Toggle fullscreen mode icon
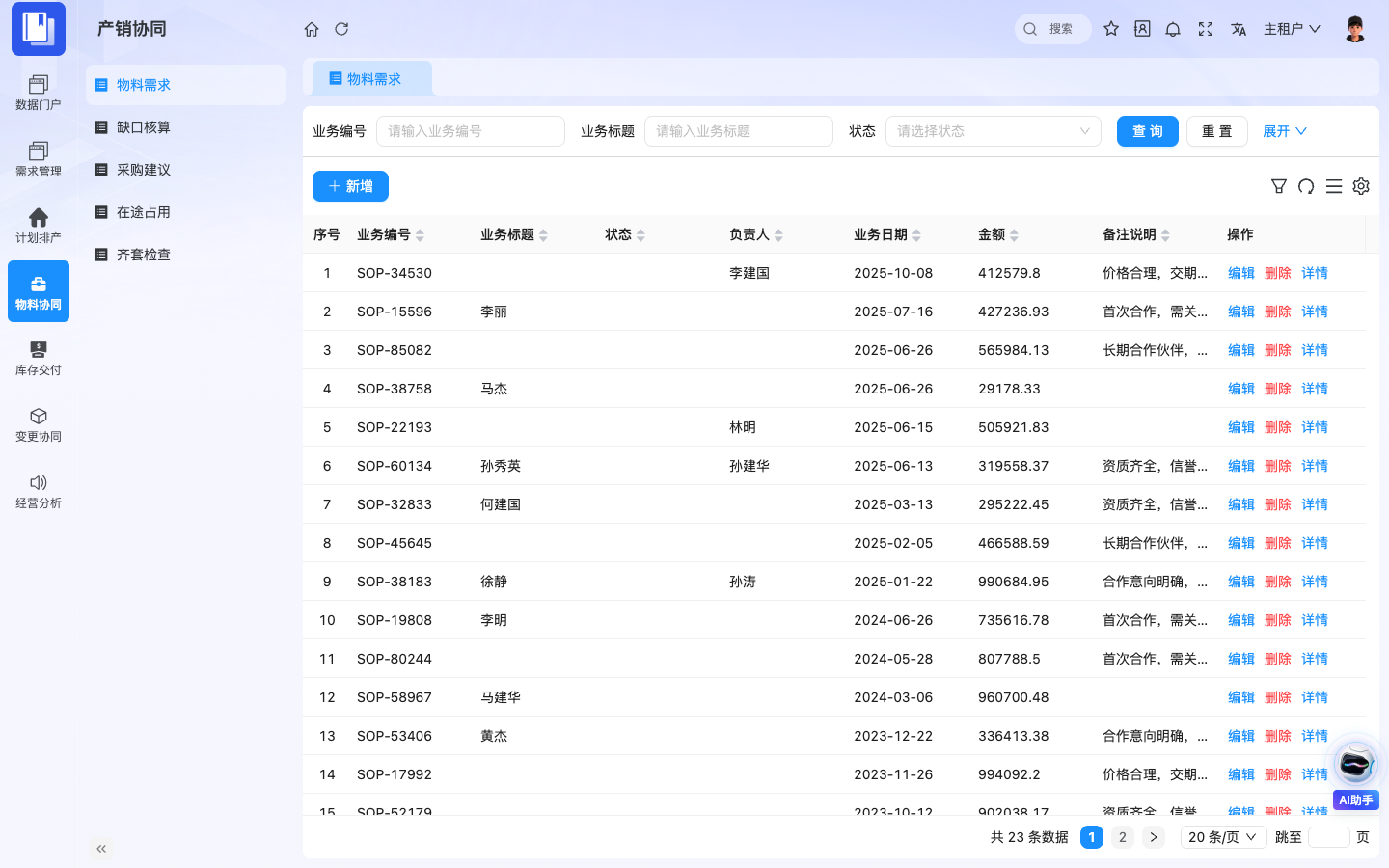This screenshot has width=1389, height=868. click(x=1206, y=29)
